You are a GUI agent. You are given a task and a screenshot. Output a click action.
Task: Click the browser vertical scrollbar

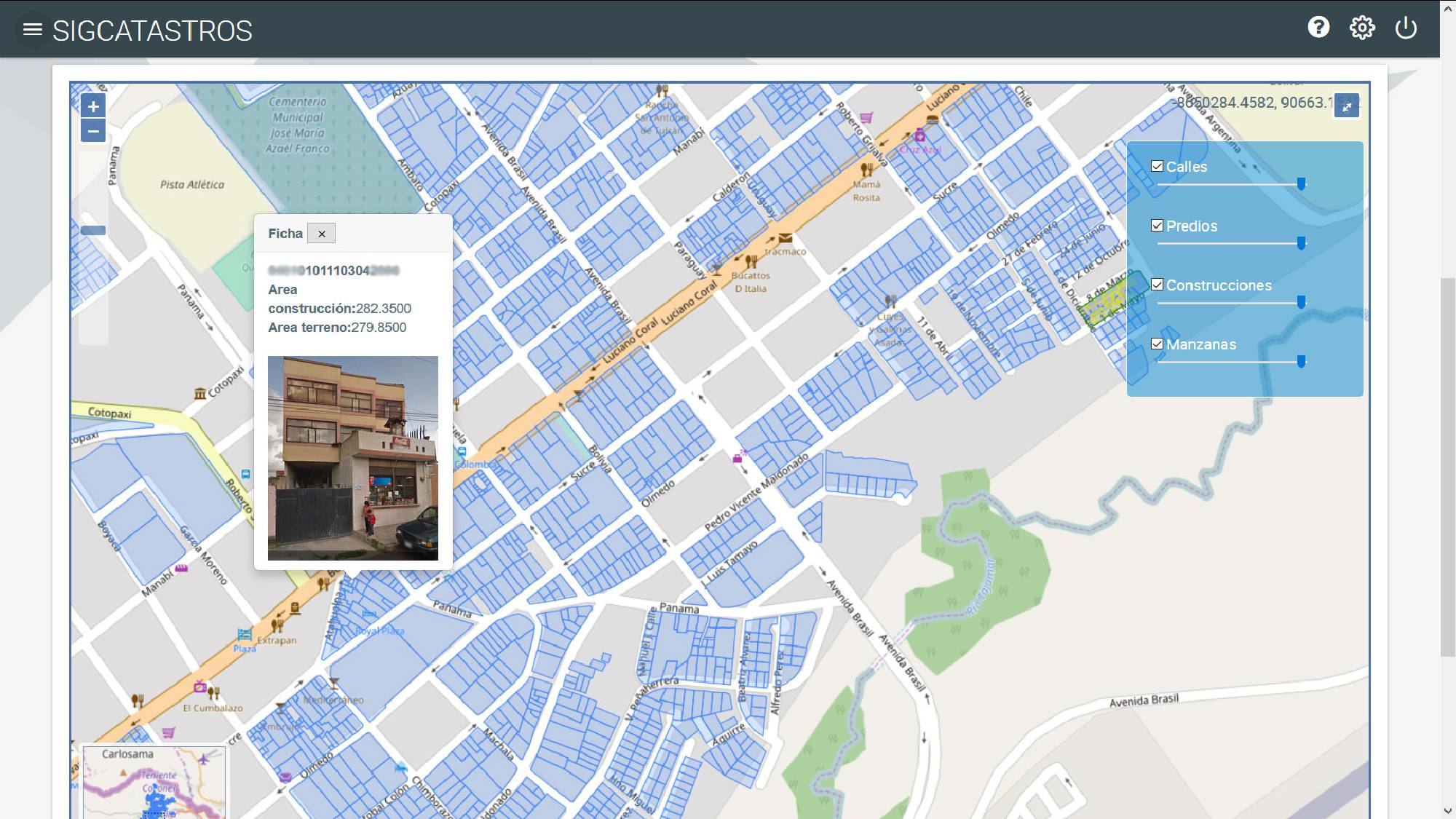(x=1448, y=466)
